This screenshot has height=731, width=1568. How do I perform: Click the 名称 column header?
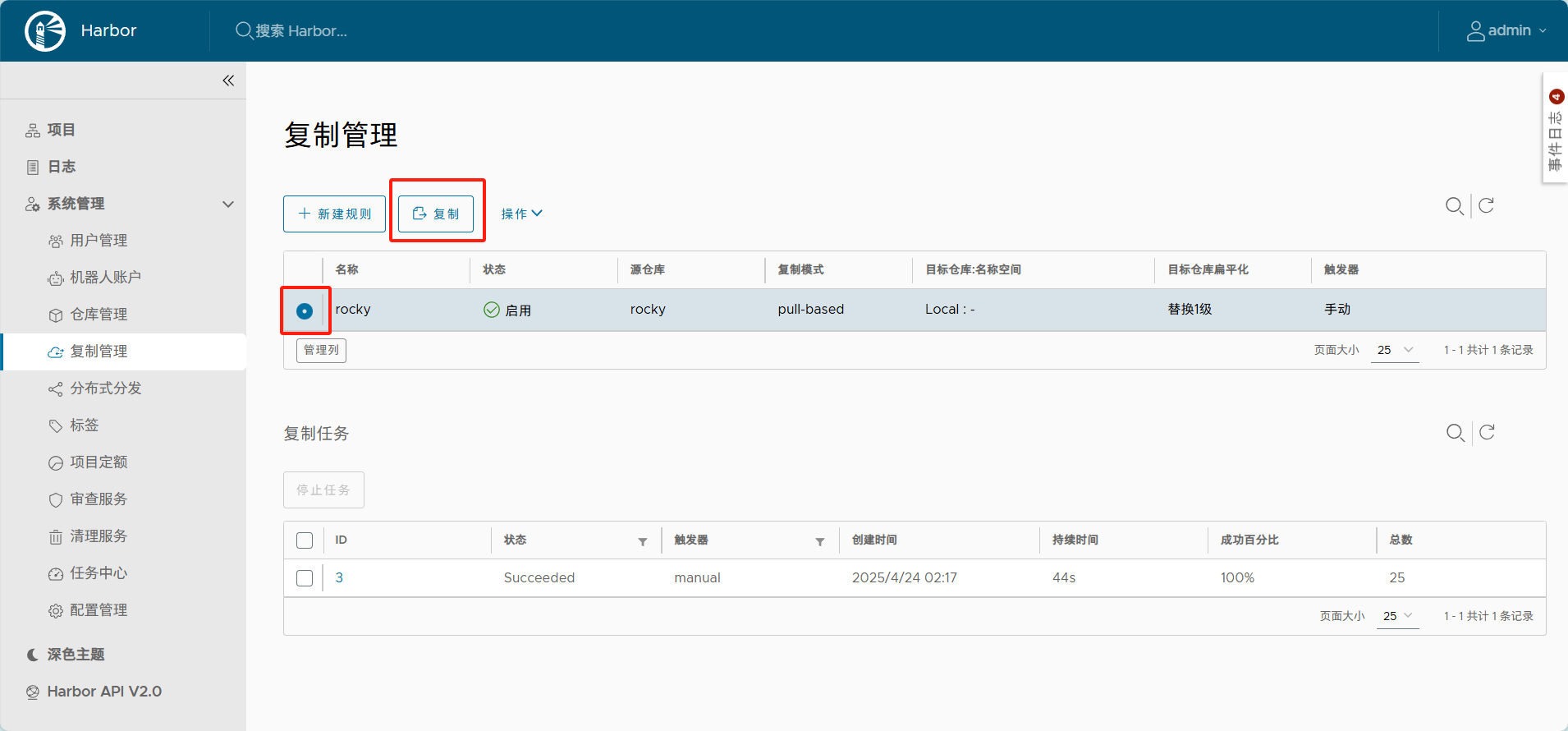point(346,269)
